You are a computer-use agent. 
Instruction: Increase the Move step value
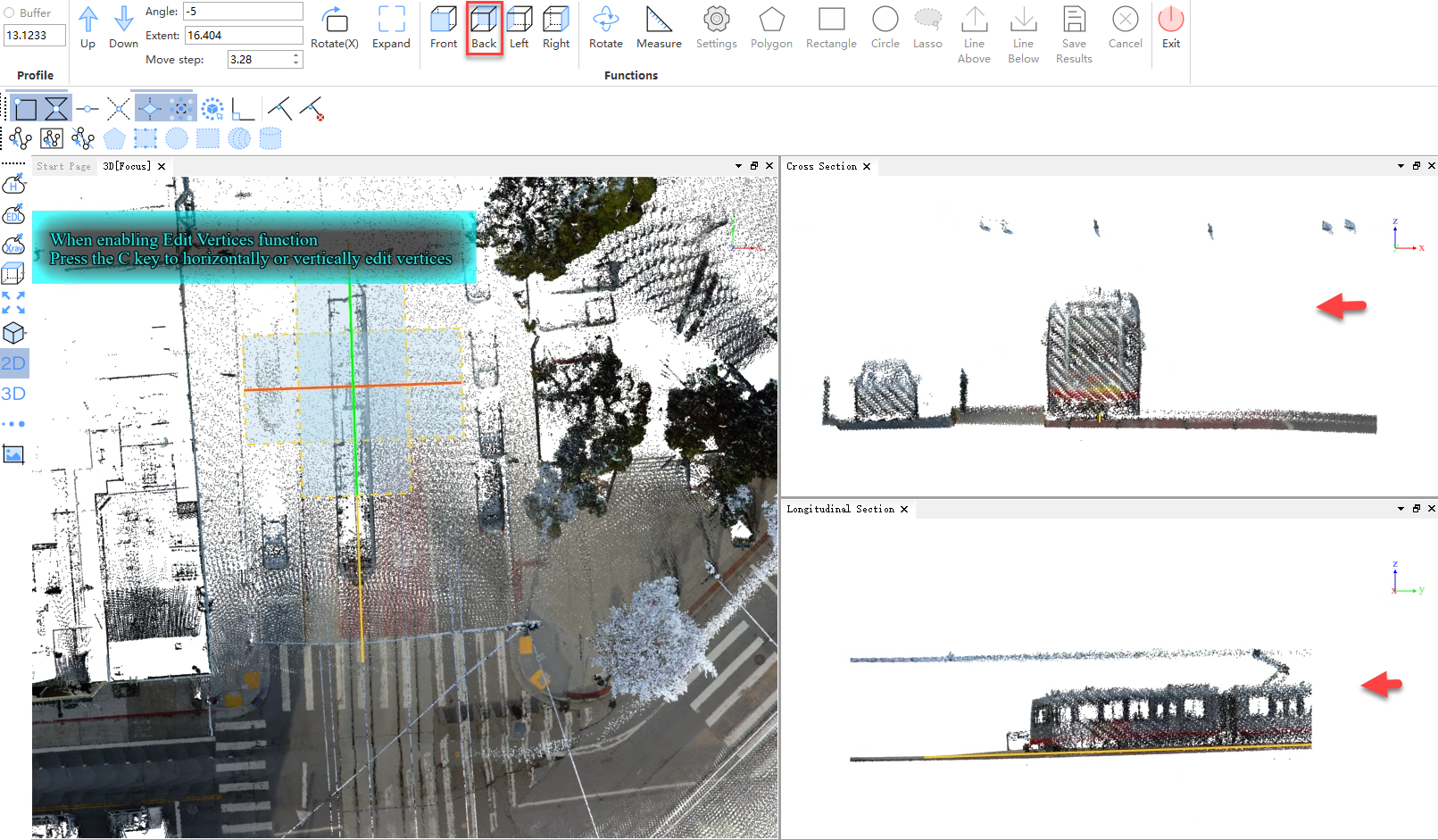point(295,55)
